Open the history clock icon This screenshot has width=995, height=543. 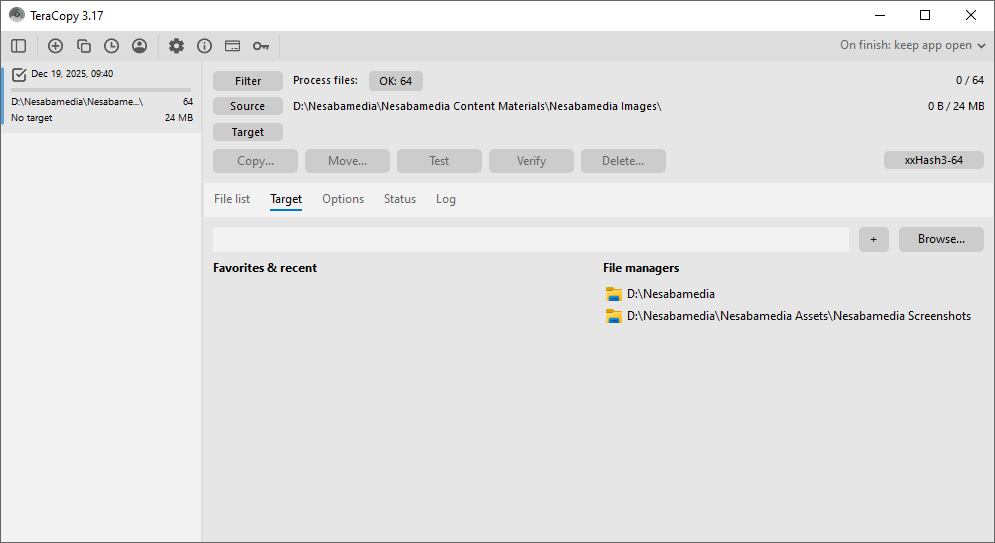click(111, 46)
